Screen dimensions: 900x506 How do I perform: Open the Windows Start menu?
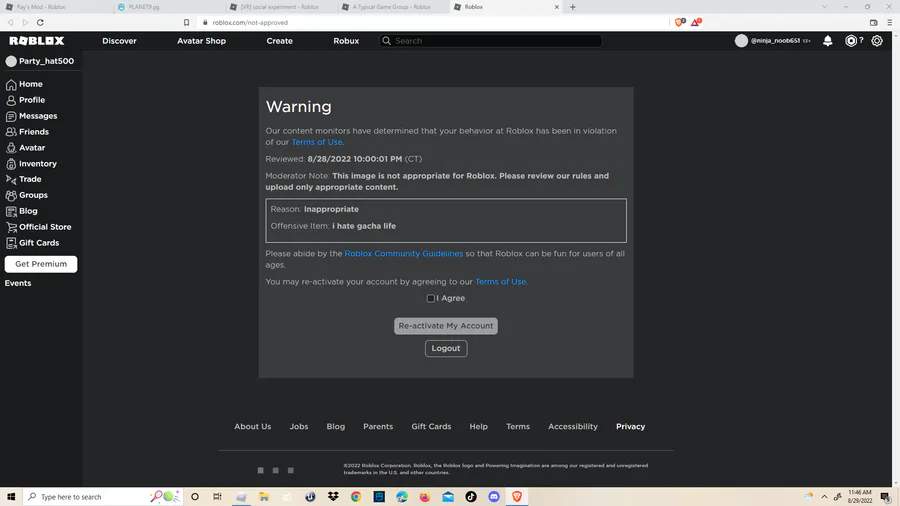point(11,497)
